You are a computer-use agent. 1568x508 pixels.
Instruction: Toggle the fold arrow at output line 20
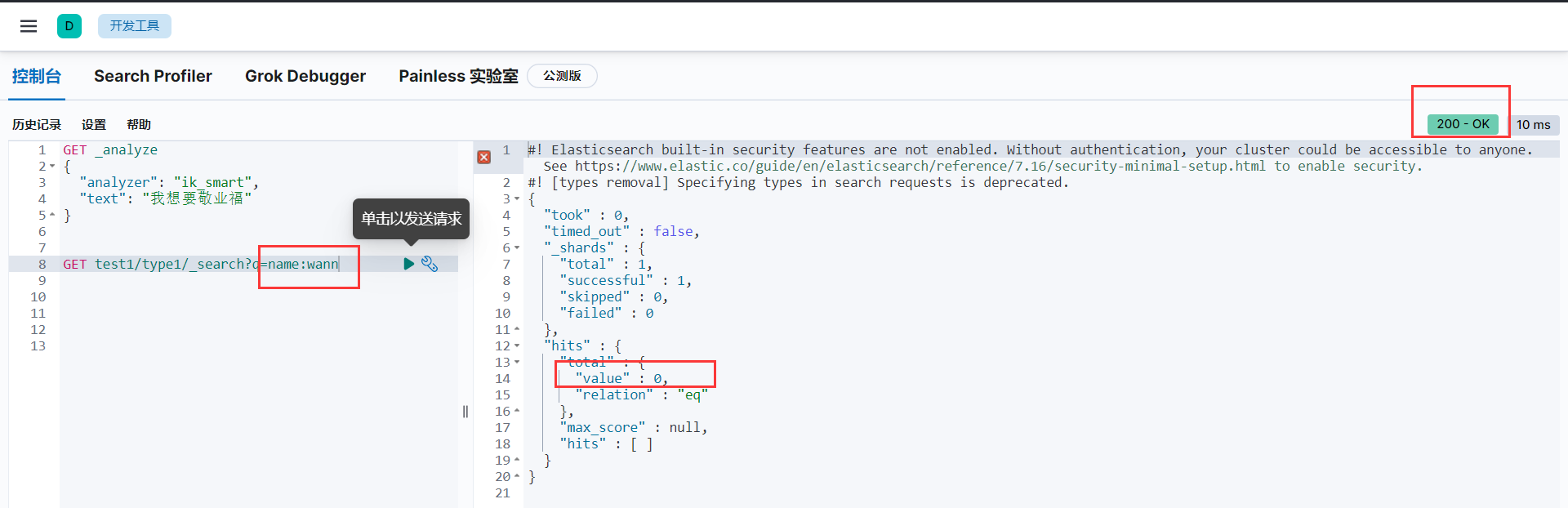pos(517,477)
